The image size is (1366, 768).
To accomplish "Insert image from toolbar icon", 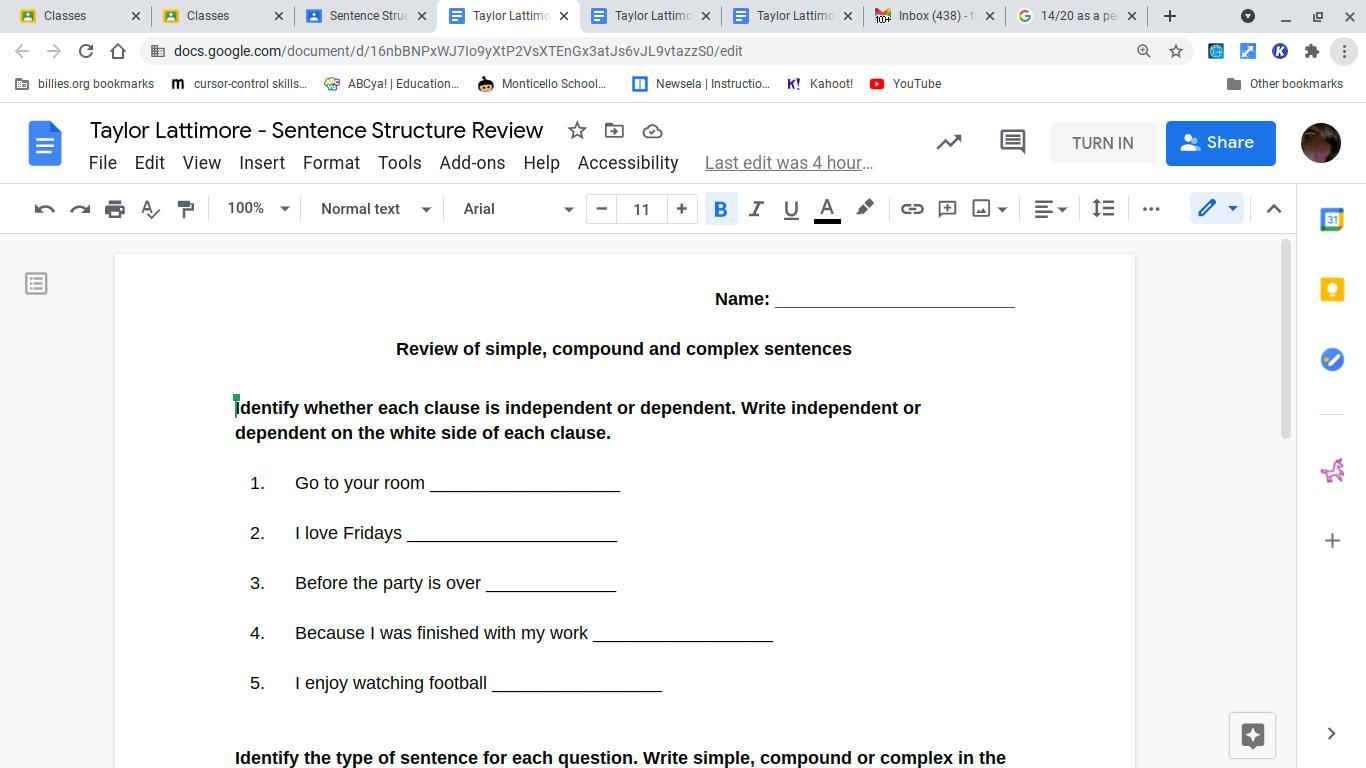I will (x=981, y=209).
